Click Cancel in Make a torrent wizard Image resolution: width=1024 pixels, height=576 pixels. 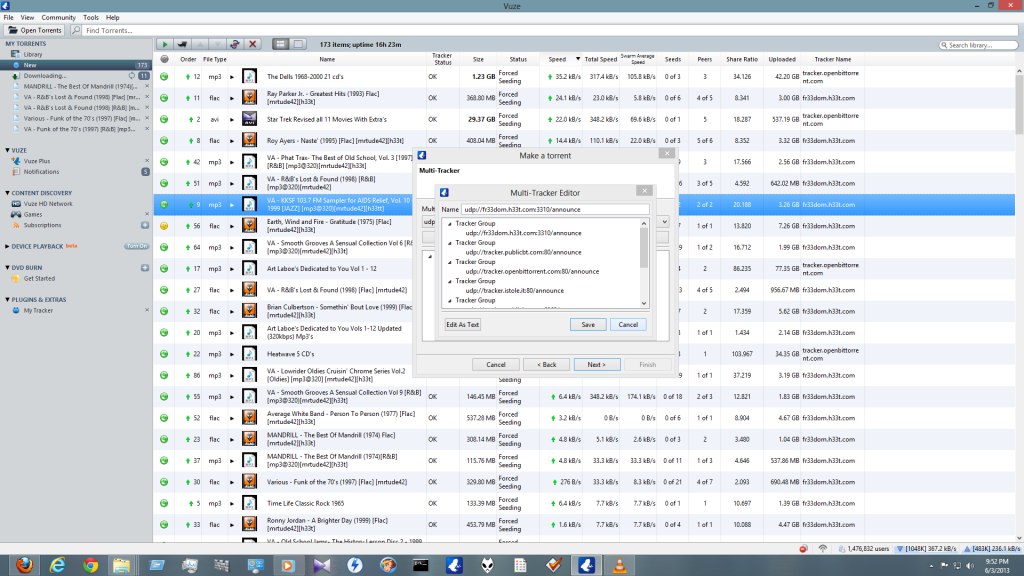pyautogui.click(x=496, y=364)
